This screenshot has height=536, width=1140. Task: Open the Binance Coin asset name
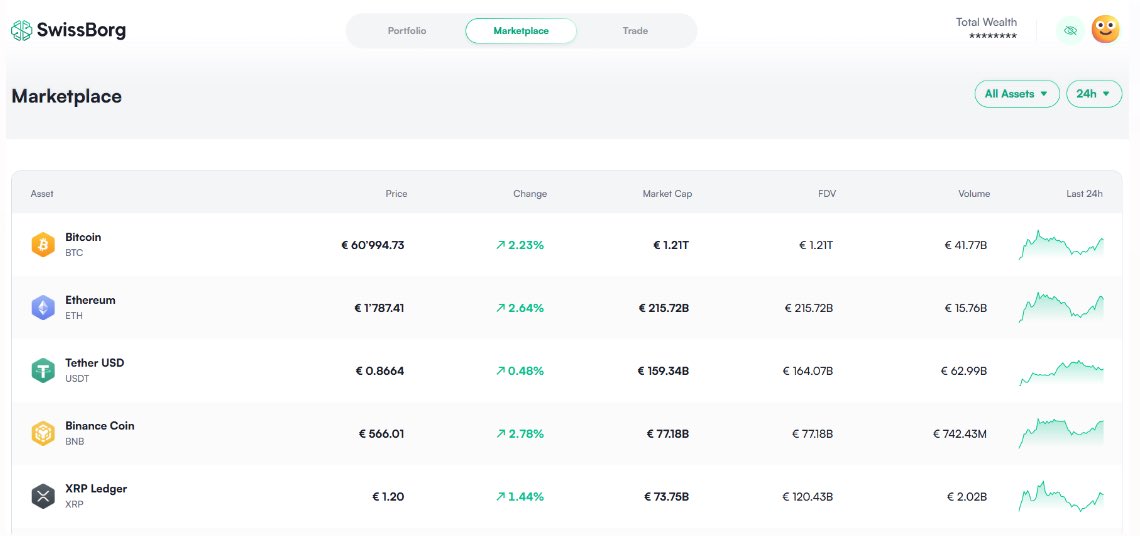coord(100,425)
